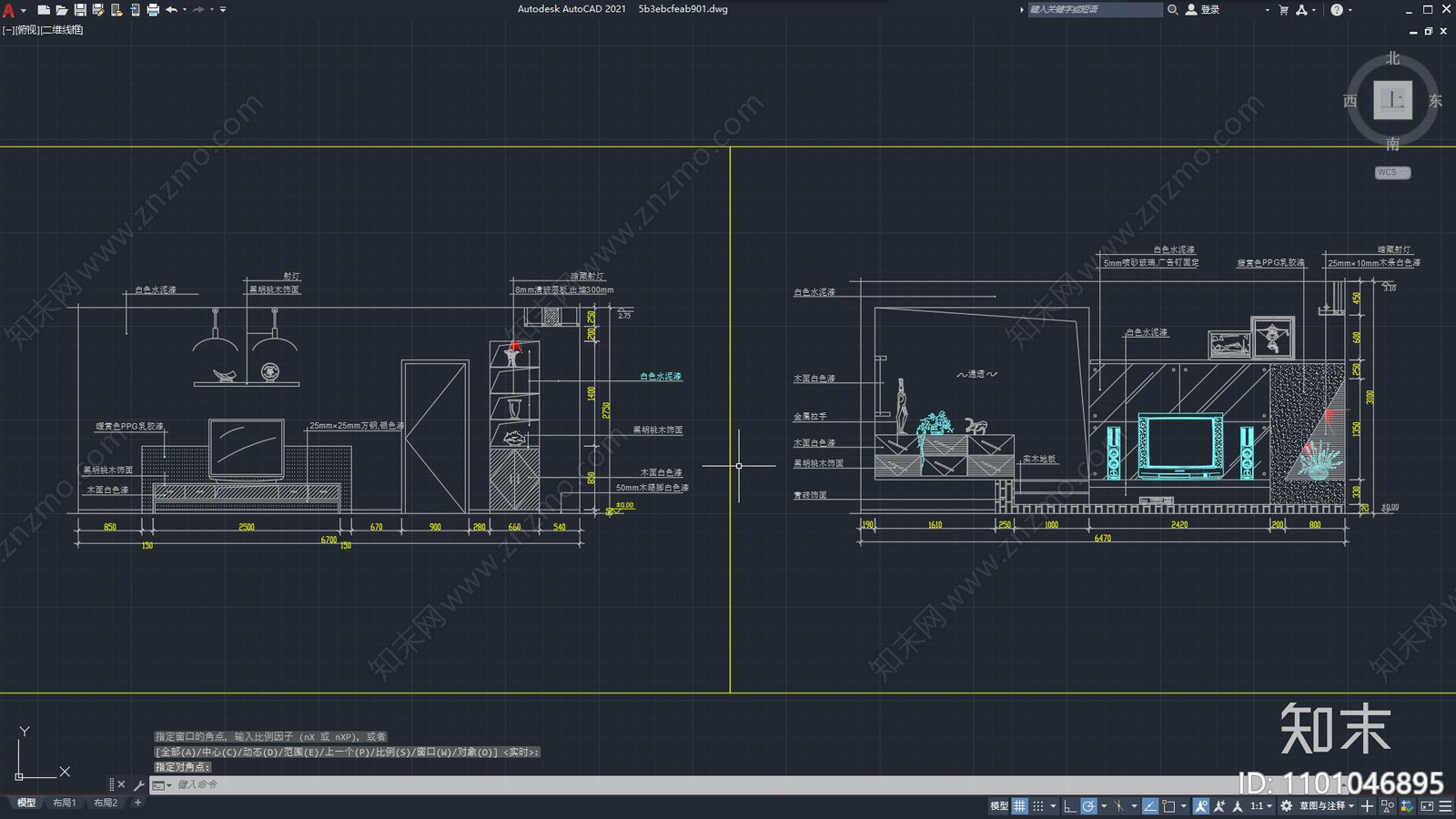Toggle auto-add annotation scales icon
Viewport: 1456px width, 819px height.
[x=1219, y=805]
